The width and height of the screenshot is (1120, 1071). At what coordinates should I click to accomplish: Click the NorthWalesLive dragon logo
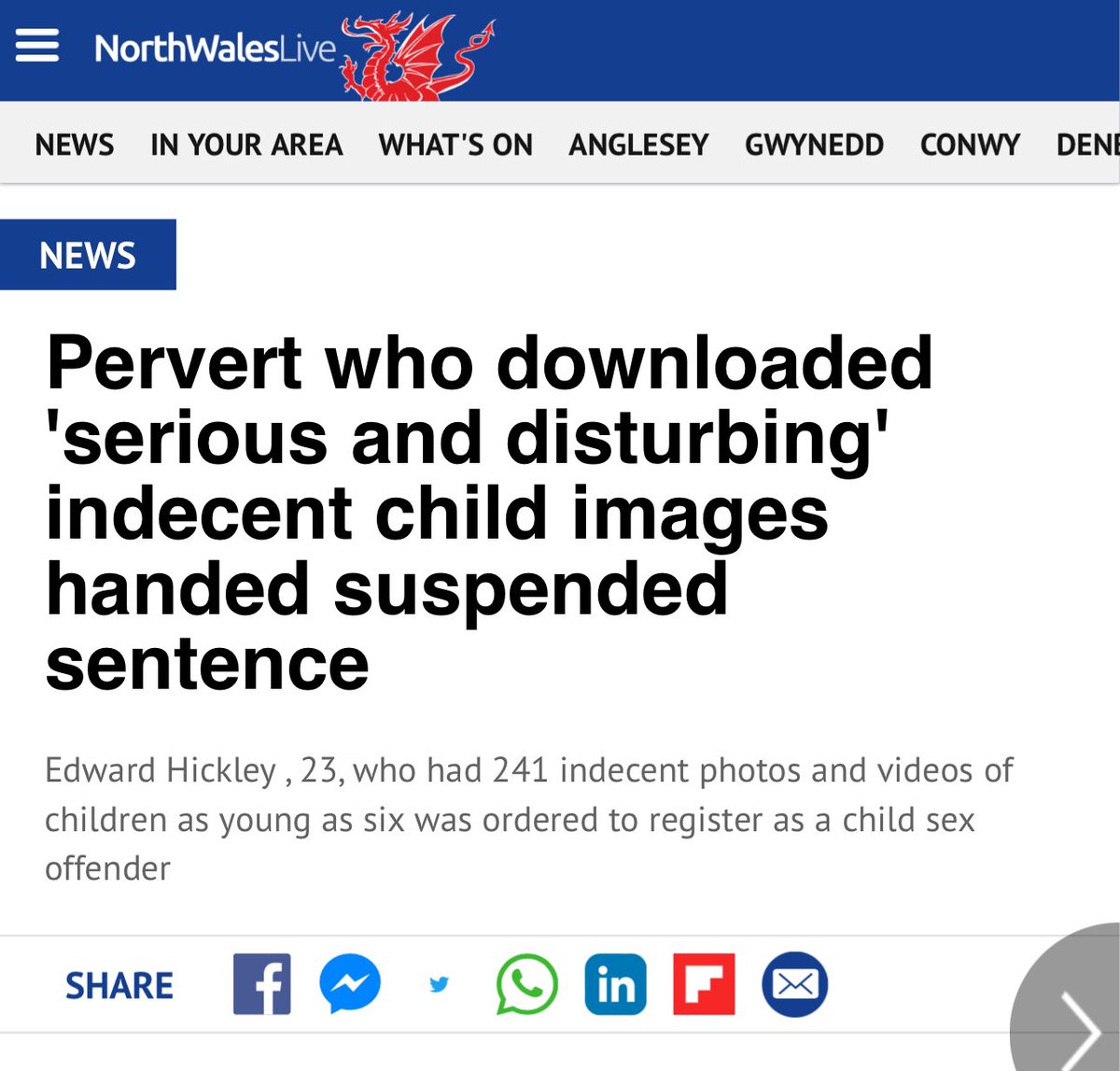click(x=417, y=55)
